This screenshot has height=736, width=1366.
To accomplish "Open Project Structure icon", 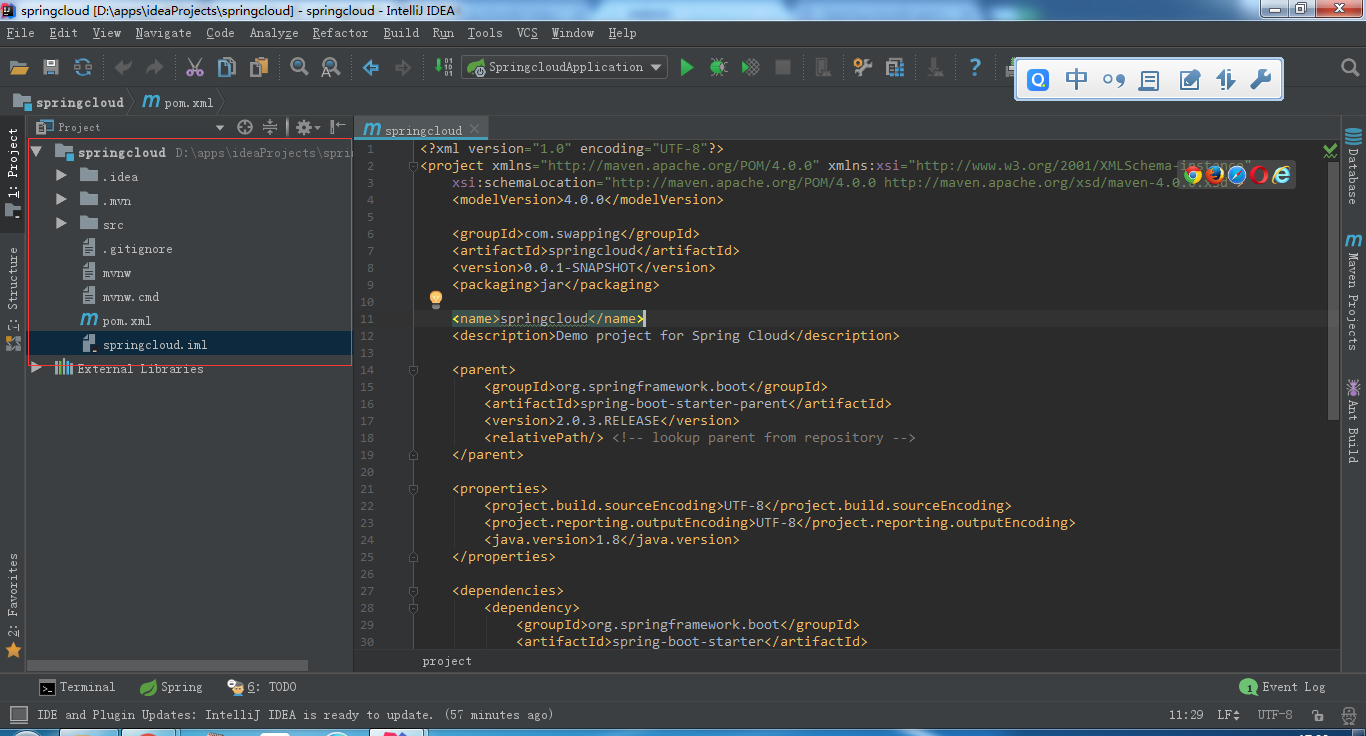I will click(895, 67).
